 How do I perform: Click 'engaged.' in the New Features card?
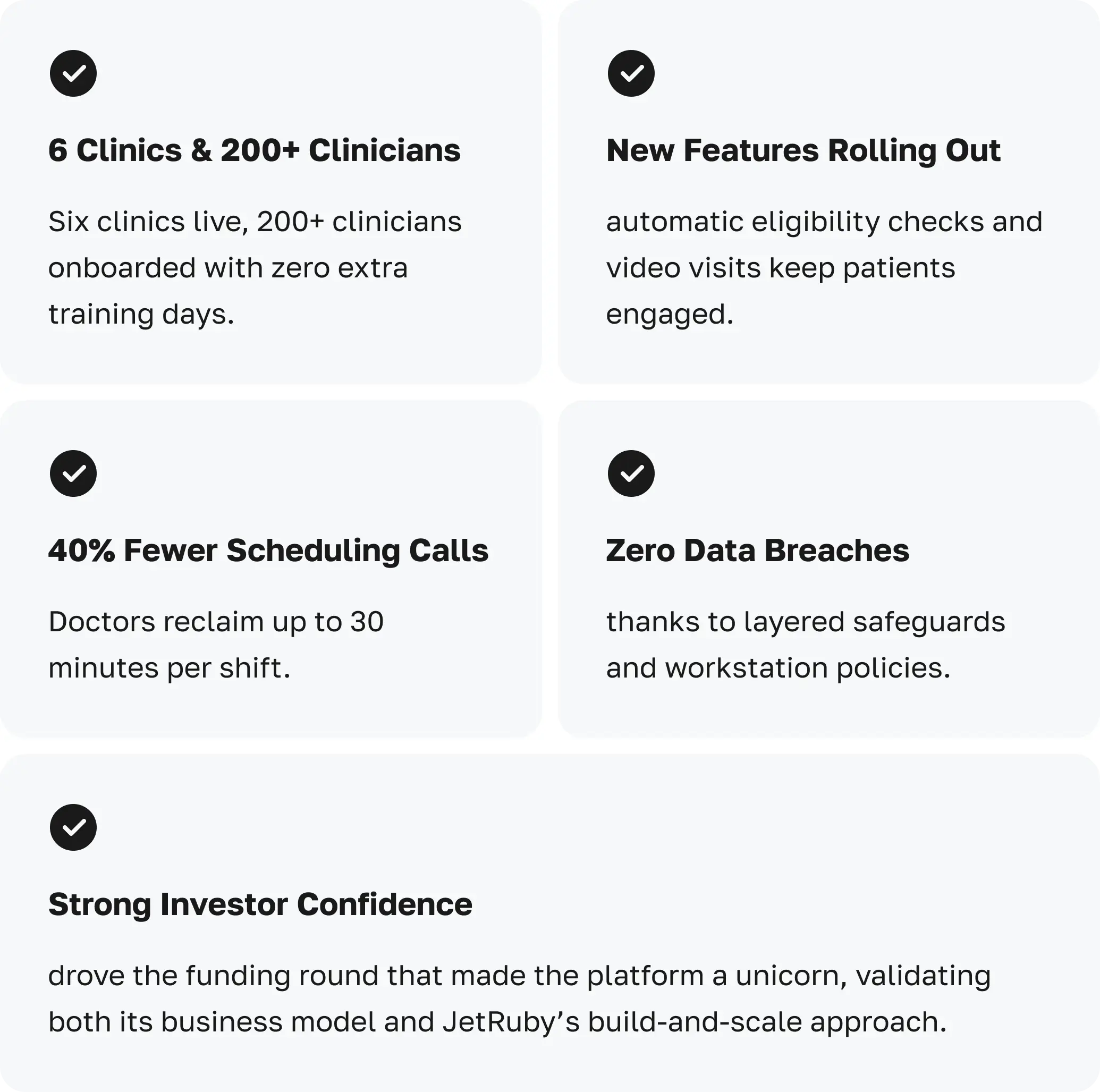(670, 315)
